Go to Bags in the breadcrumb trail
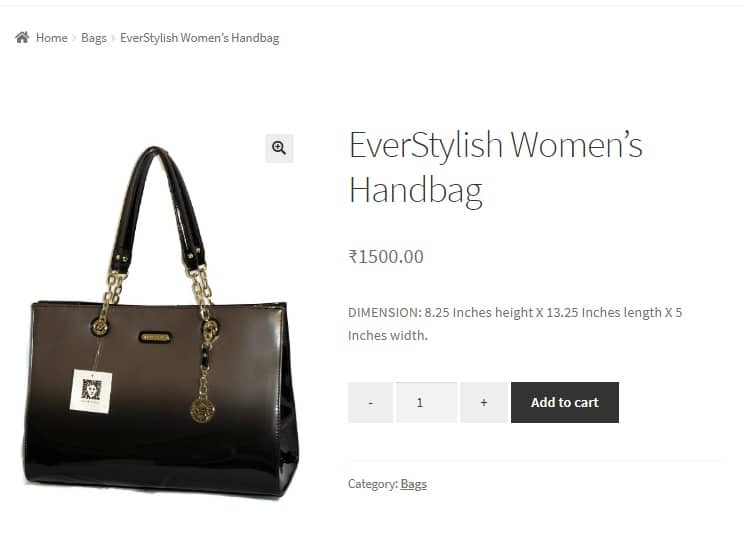The image size is (743, 543). tap(94, 38)
